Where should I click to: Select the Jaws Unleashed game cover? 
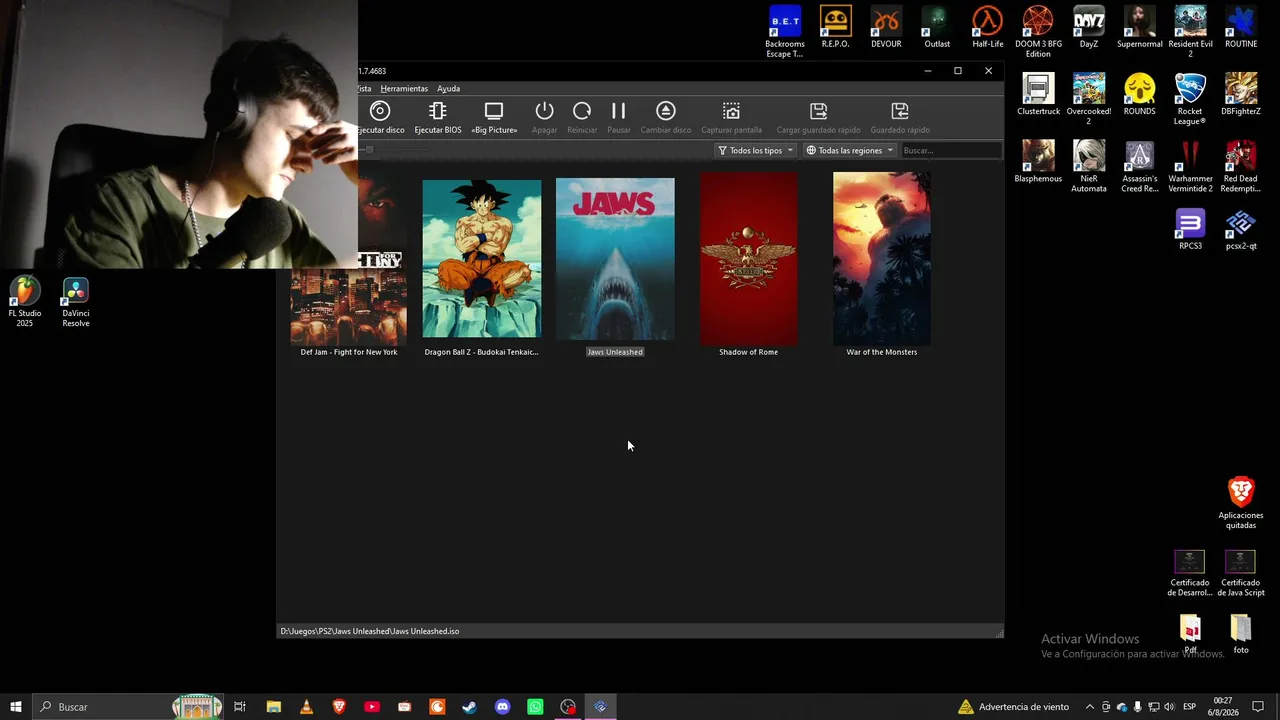point(615,259)
